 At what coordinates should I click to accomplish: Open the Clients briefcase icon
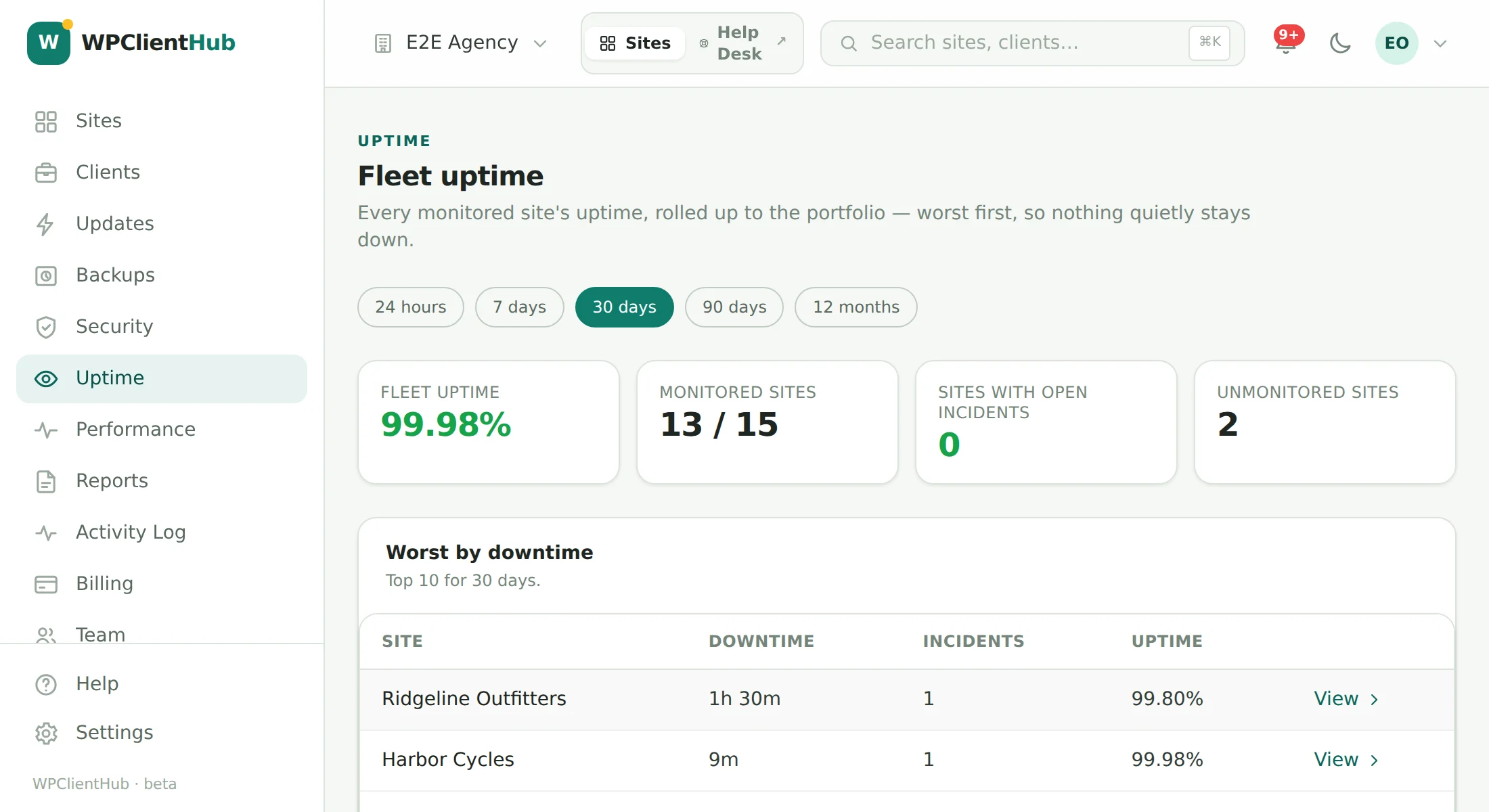point(46,173)
